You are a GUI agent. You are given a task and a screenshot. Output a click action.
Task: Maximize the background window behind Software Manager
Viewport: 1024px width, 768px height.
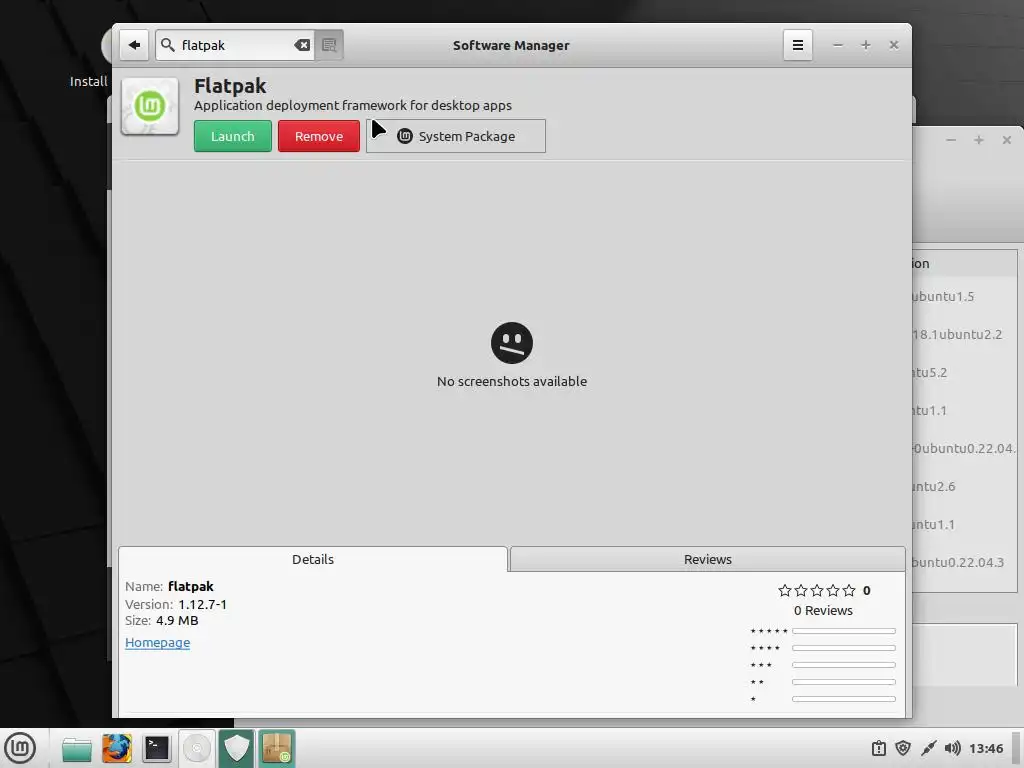tap(979, 140)
